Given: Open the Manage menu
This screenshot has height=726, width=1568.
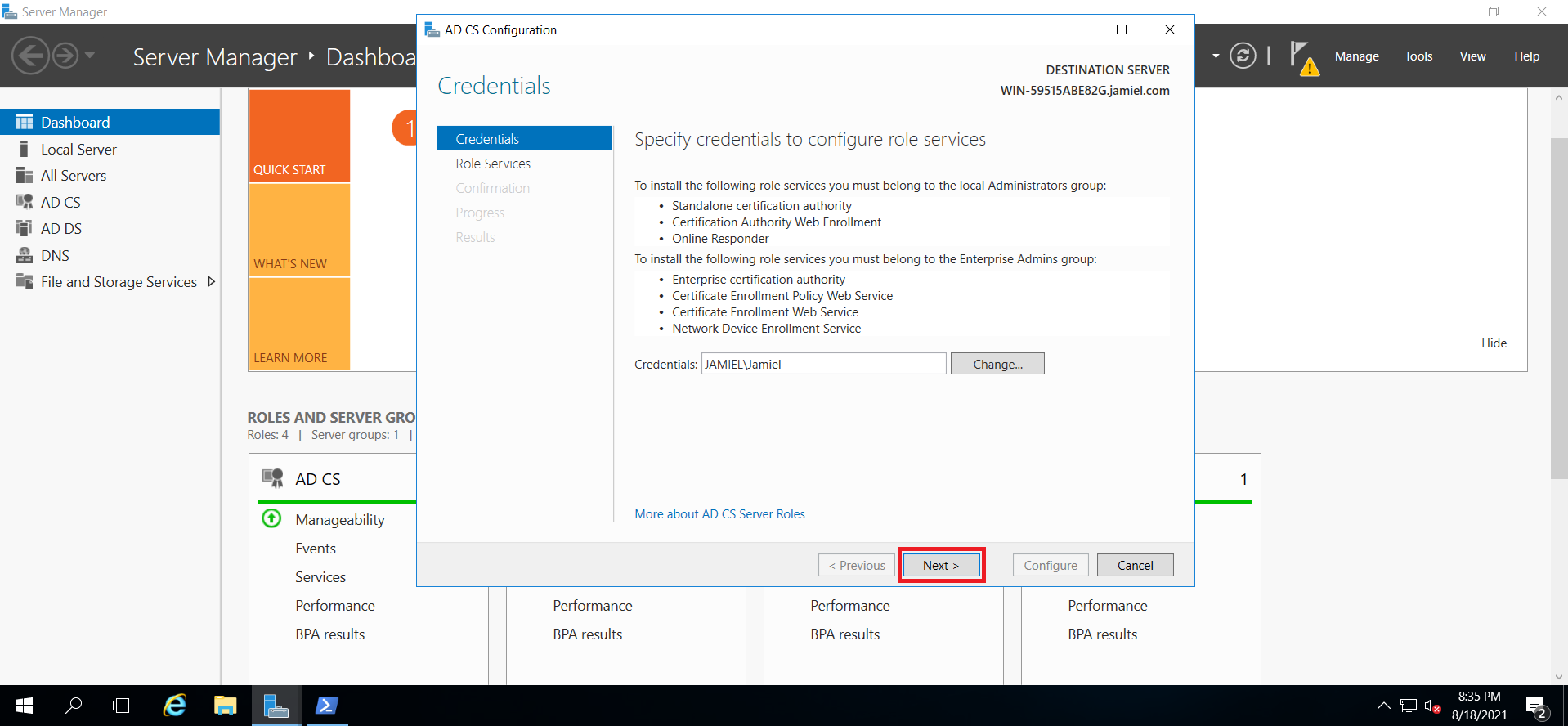Looking at the screenshot, I should 1356,56.
